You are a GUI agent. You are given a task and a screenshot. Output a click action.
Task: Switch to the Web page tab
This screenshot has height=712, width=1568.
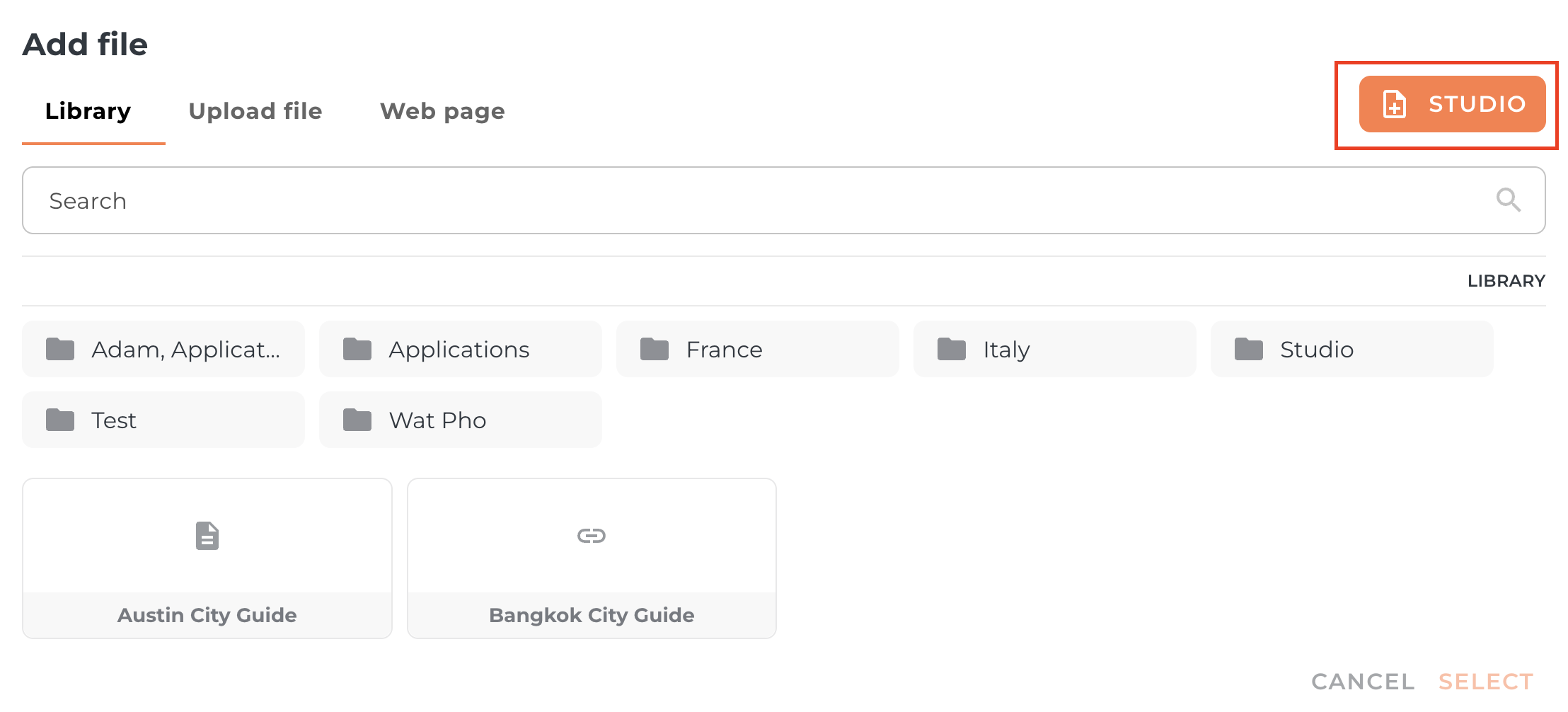click(442, 112)
